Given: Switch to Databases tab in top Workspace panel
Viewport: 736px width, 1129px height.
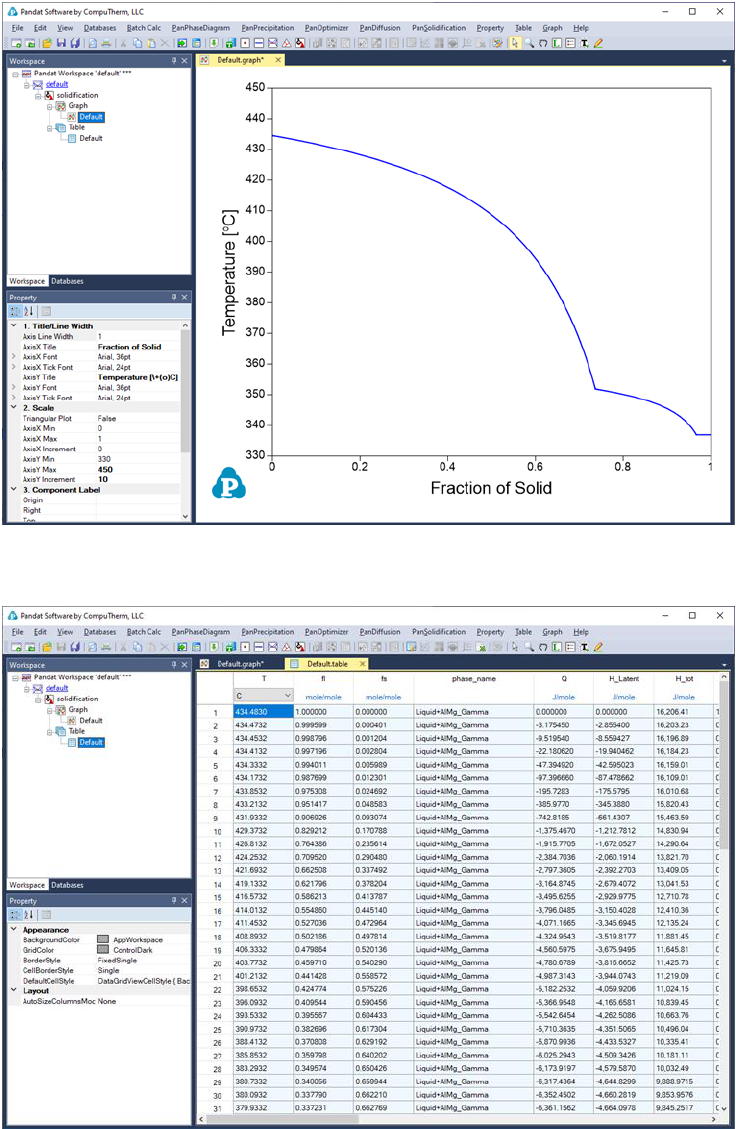Looking at the screenshot, I should pyautogui.click(x=67, y=282).
